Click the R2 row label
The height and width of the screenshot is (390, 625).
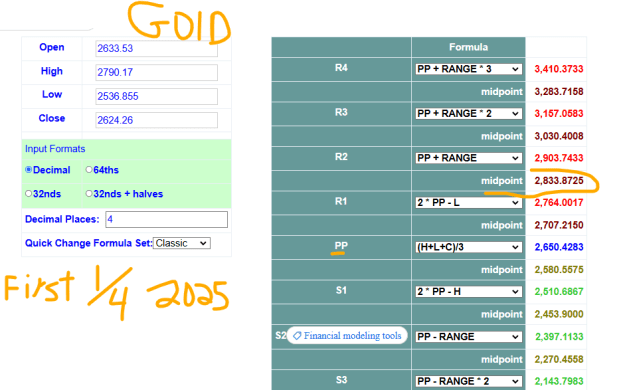pyautogui.click(x=341, y=157)
